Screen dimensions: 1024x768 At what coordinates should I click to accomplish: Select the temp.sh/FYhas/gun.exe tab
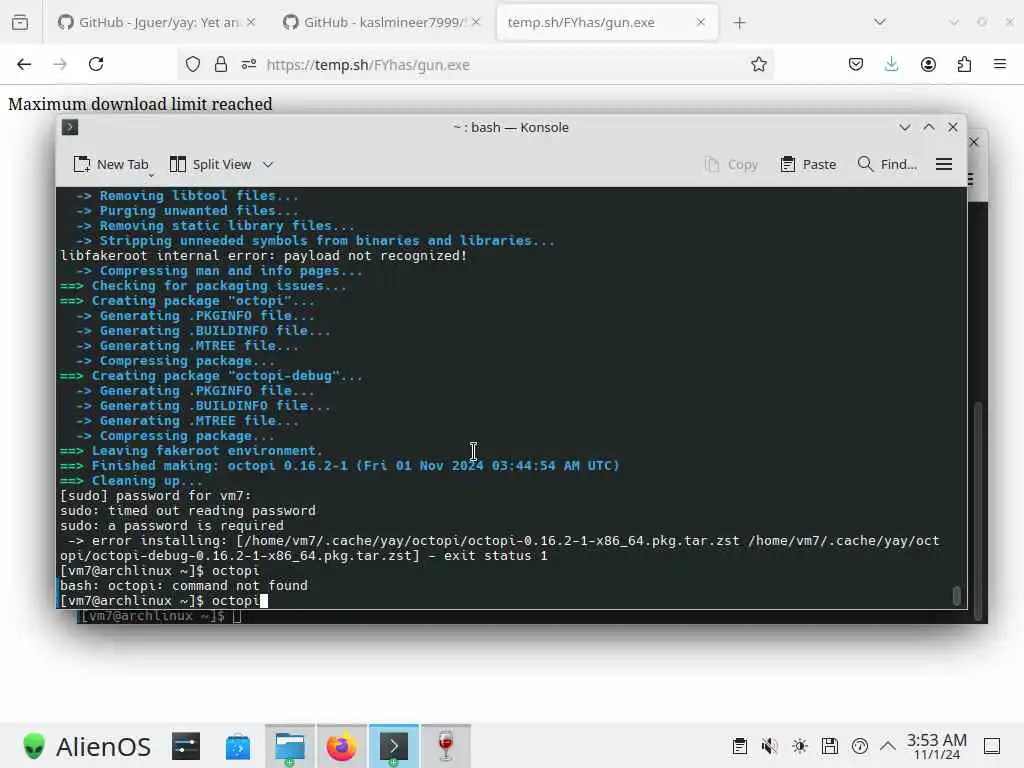(x=607, y=22)
